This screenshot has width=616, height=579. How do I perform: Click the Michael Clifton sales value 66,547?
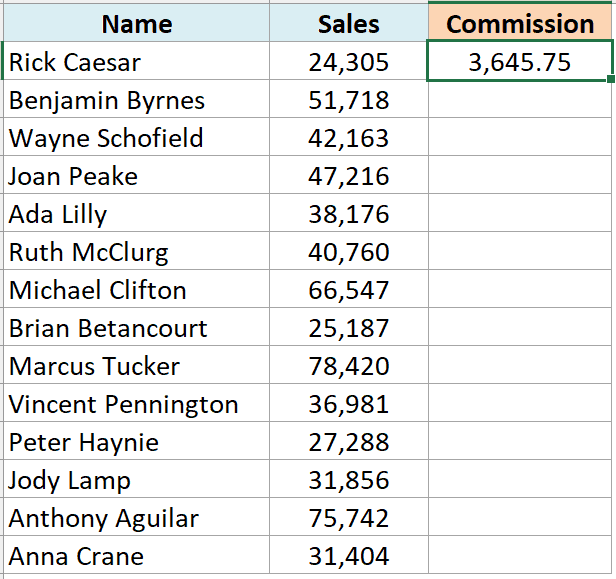[x=349, y=289]
